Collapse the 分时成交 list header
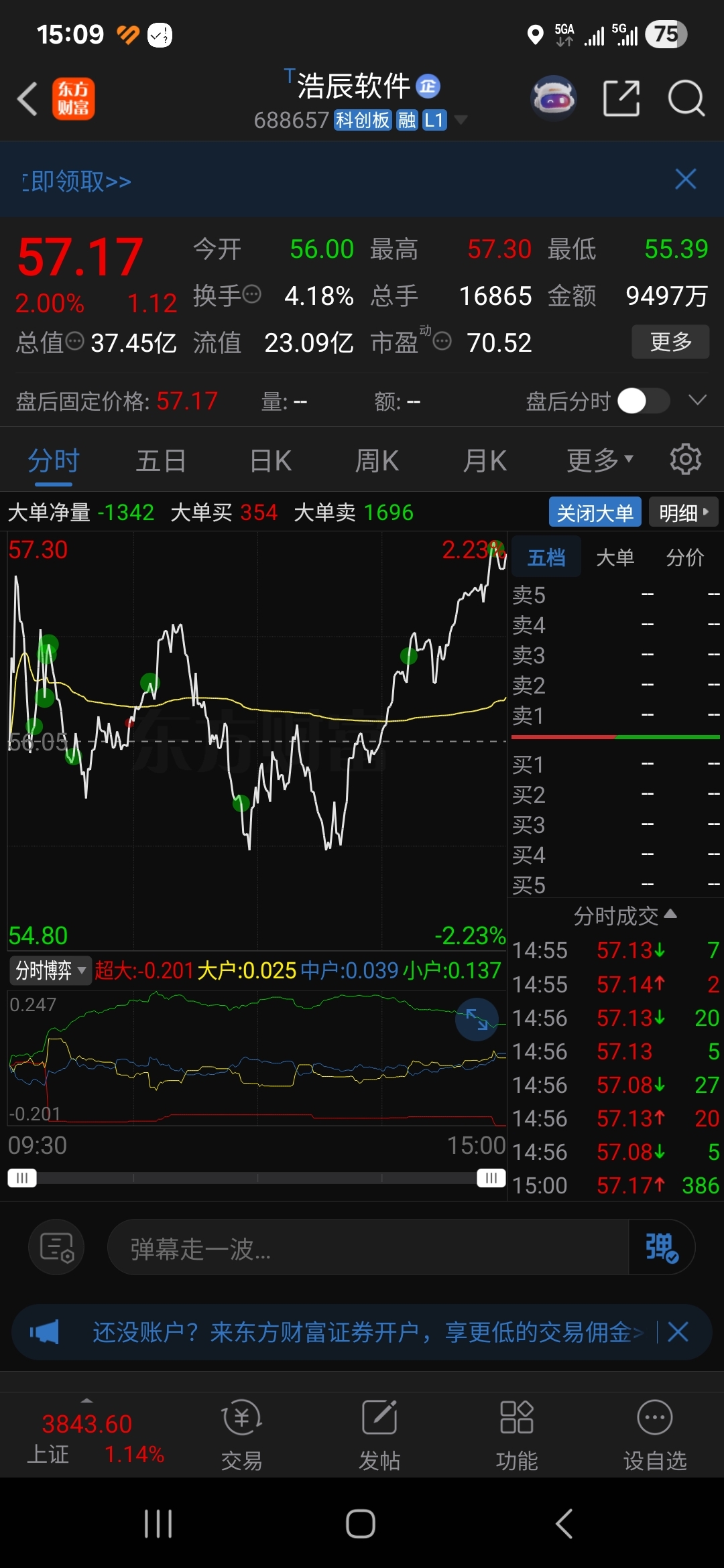 pyautogui.click(x=625, y=915)
